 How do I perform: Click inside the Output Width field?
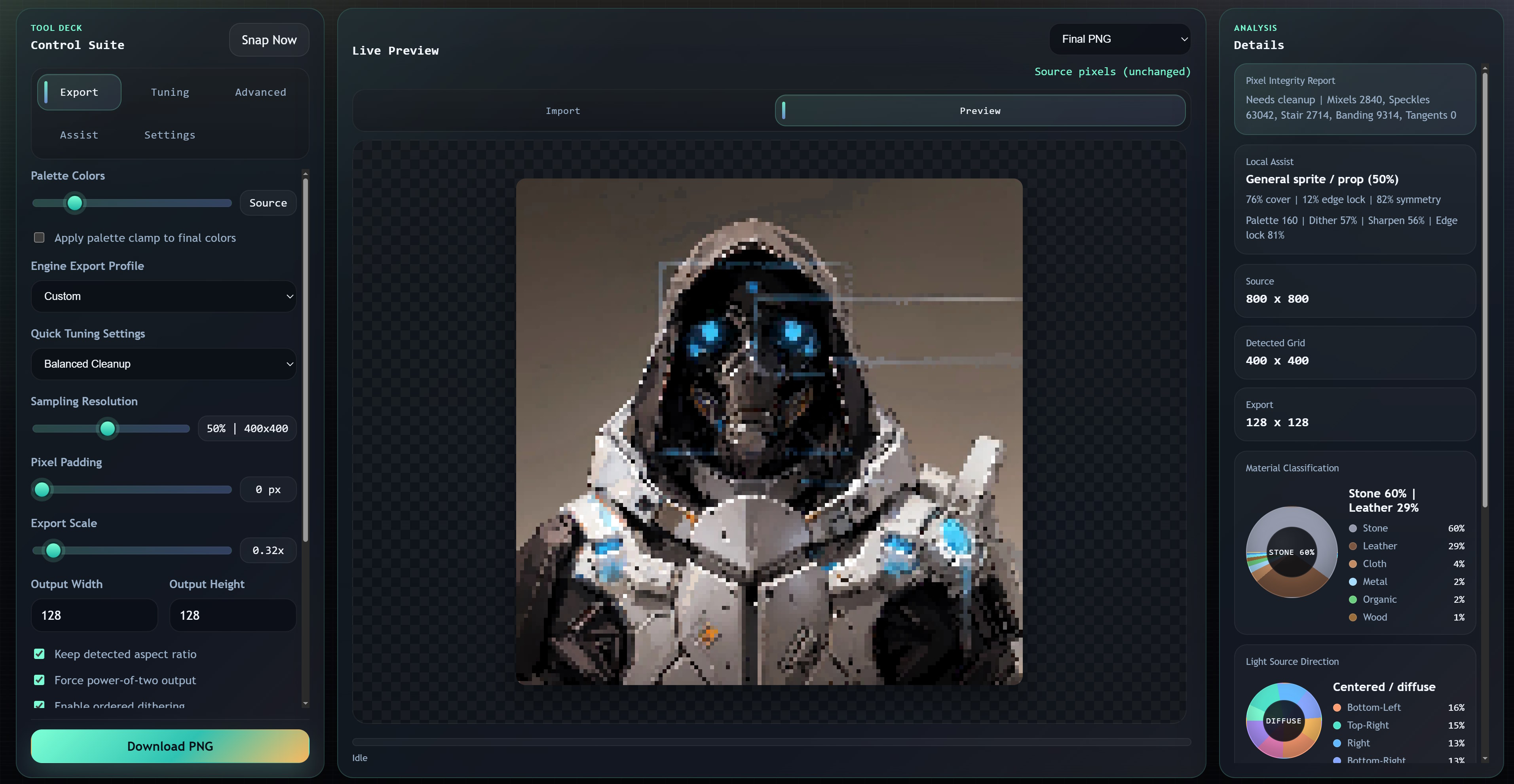click(x=94, y=615)
